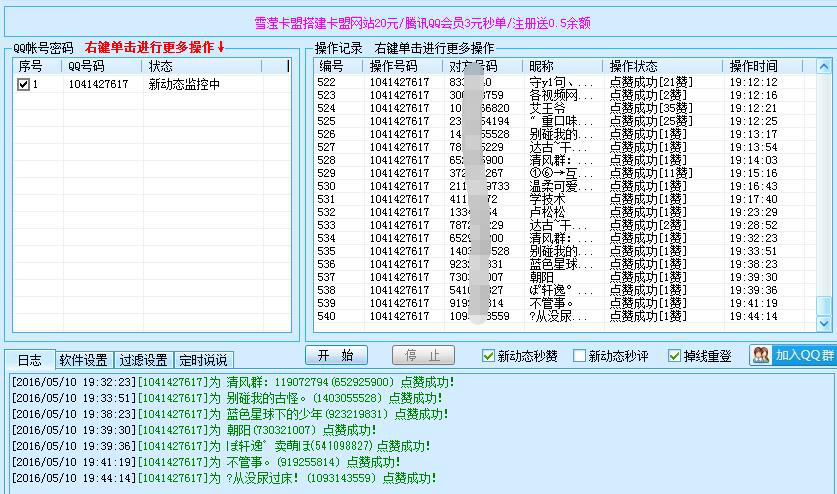Select record row 535

[x=565, y=251]
